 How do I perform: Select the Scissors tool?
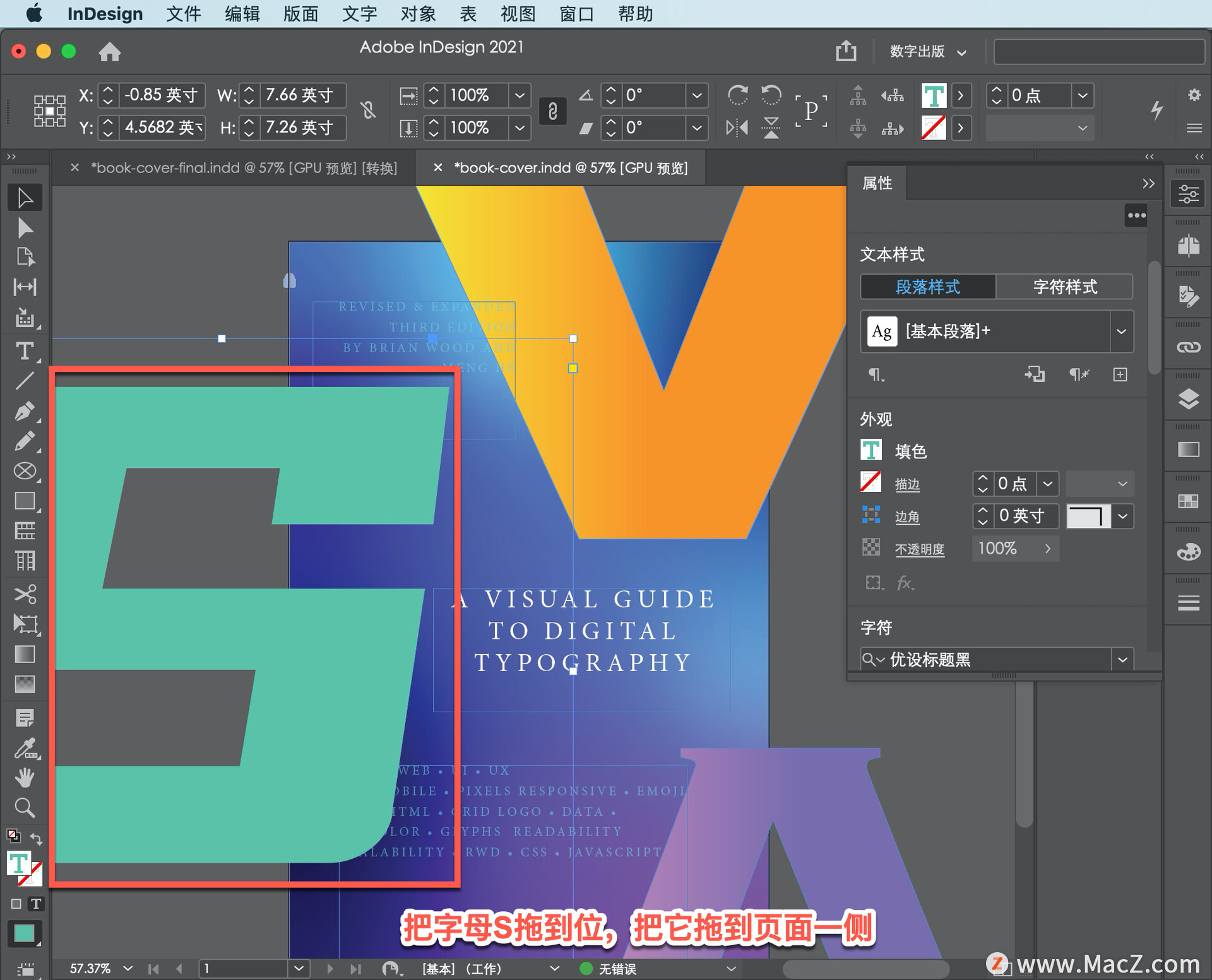tap(25, 594)
